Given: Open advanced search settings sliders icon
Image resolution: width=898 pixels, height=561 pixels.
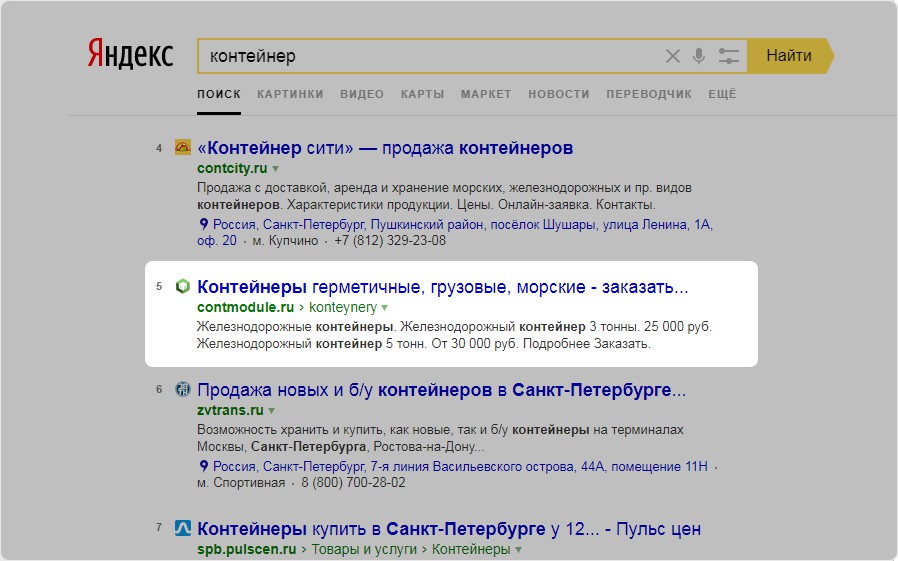Looking at the screenshot, I should pyautogui.click(x=728, y=56).
